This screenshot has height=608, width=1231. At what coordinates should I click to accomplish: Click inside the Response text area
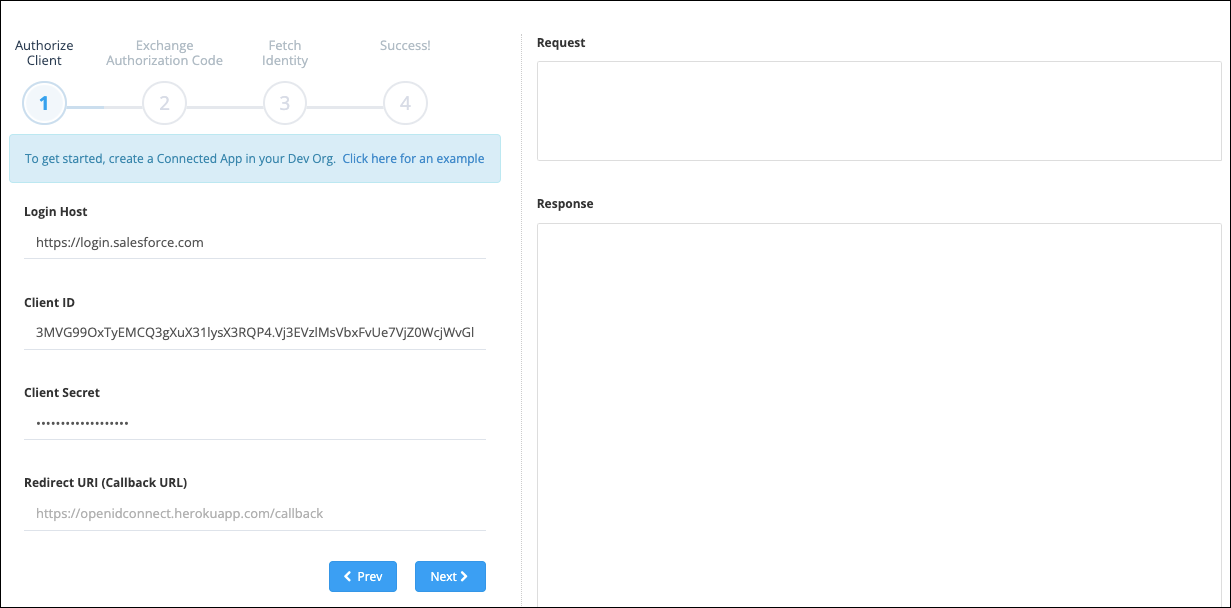[879, 414]
